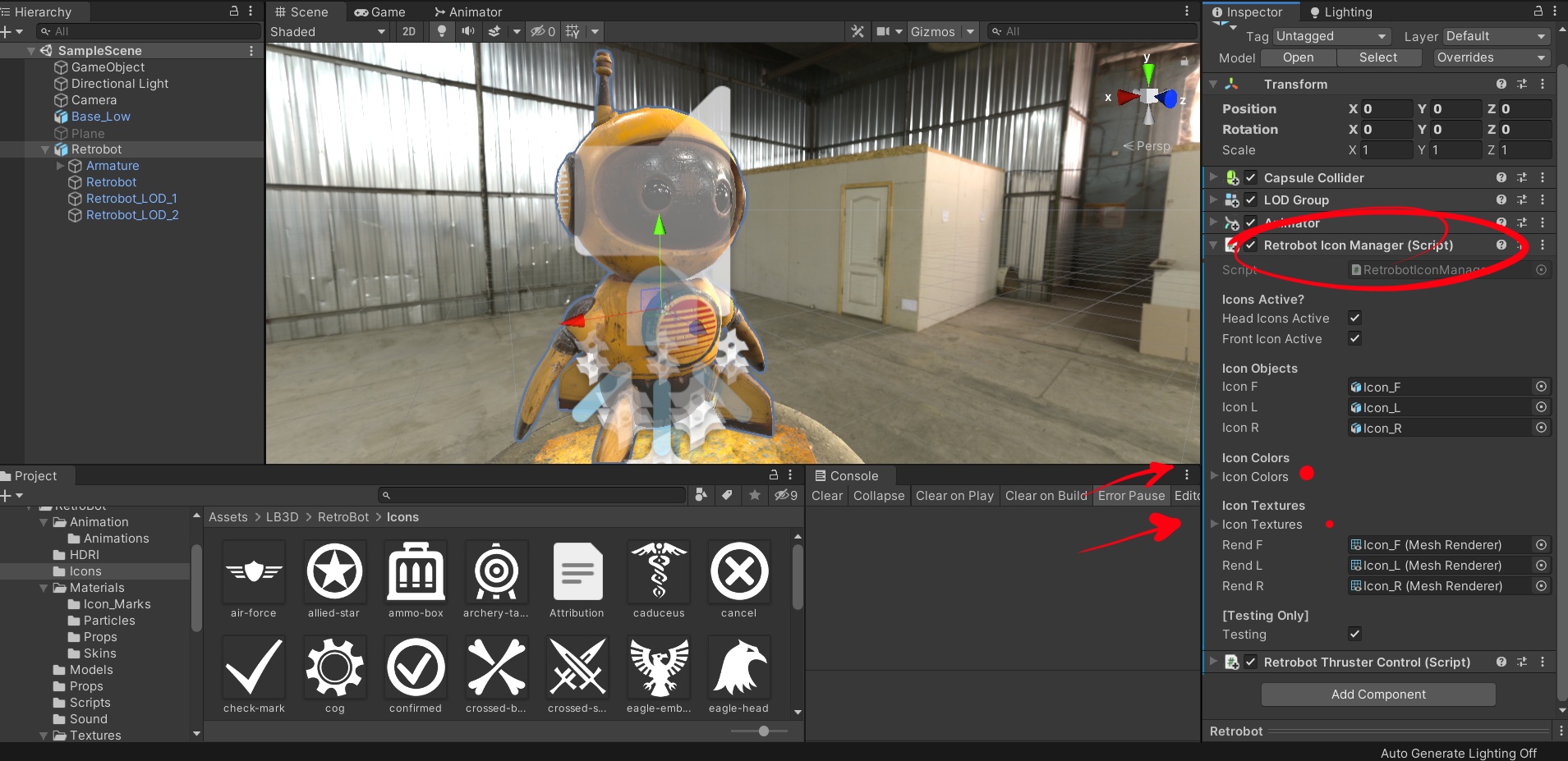Open help for the Transform component
1568x761 pixels.
coord(1502,84)
